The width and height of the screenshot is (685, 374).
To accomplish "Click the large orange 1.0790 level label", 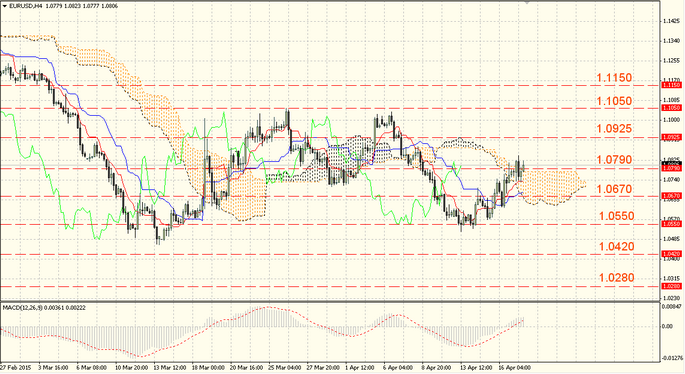I will click(614, 160).
